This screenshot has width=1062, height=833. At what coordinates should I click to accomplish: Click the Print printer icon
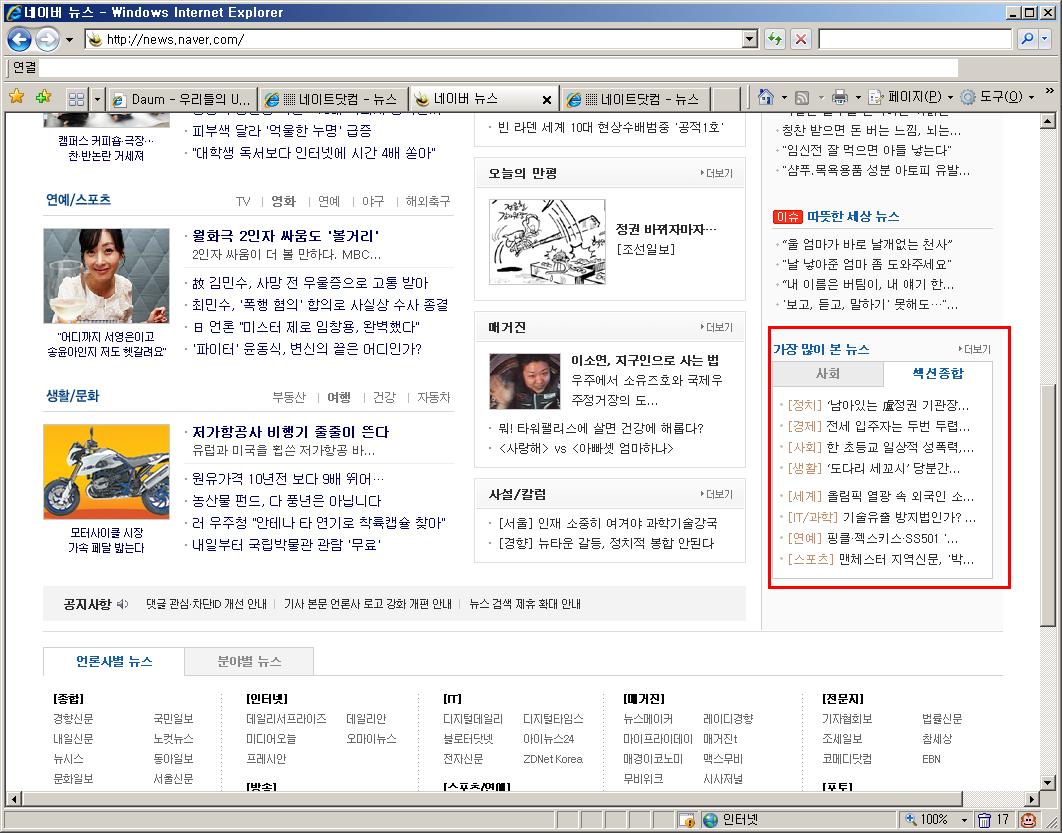point(840,98)
